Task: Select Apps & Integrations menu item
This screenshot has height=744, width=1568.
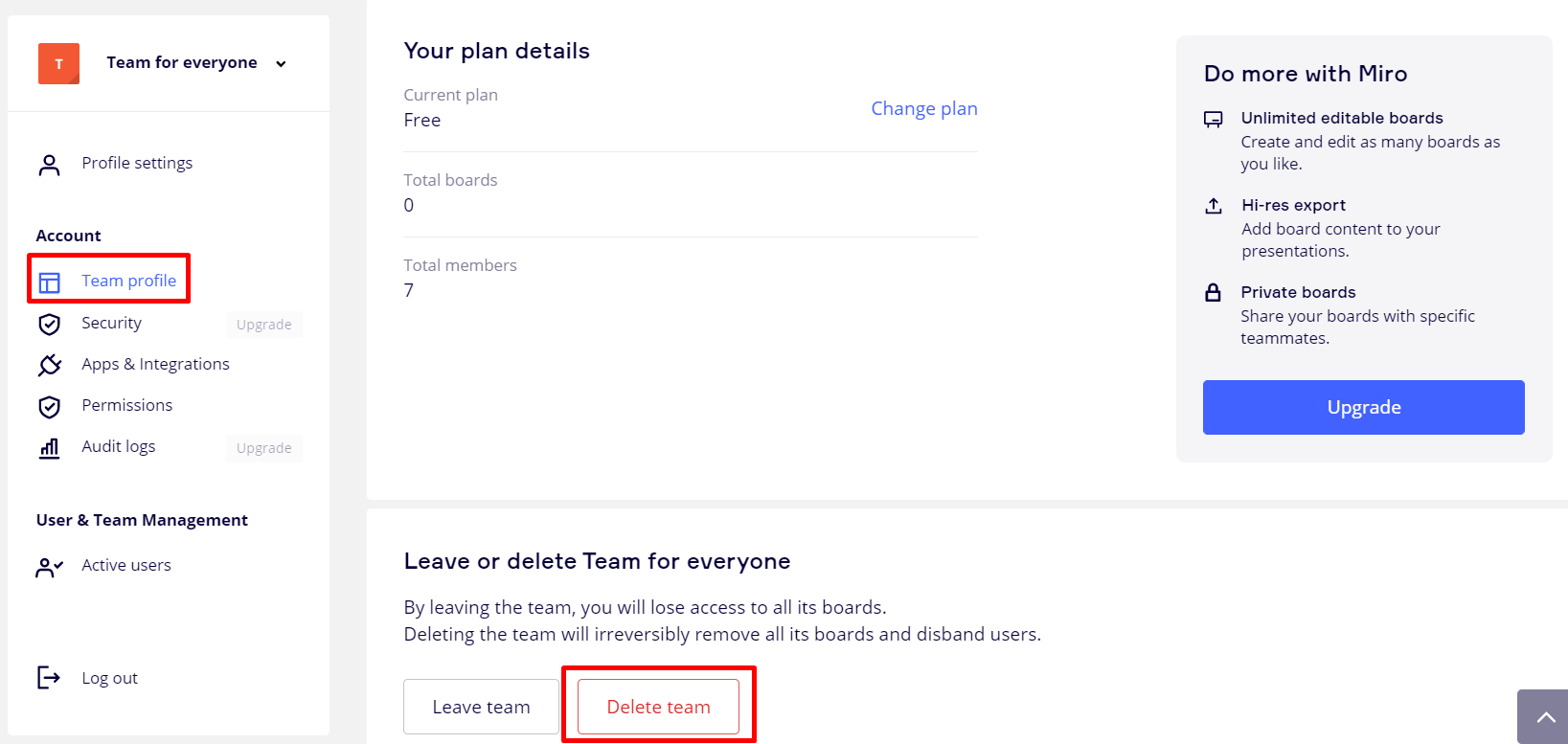Action: (155, 364)
